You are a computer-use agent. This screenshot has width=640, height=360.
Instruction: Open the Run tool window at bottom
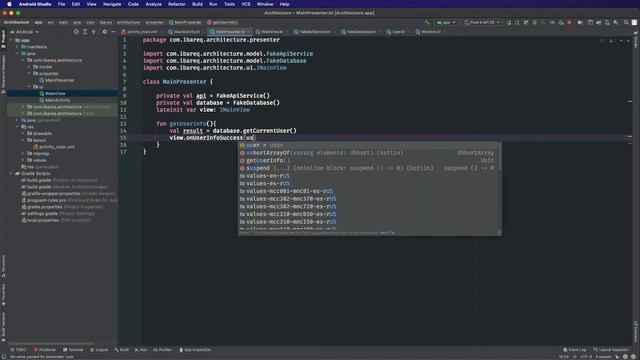141,350
